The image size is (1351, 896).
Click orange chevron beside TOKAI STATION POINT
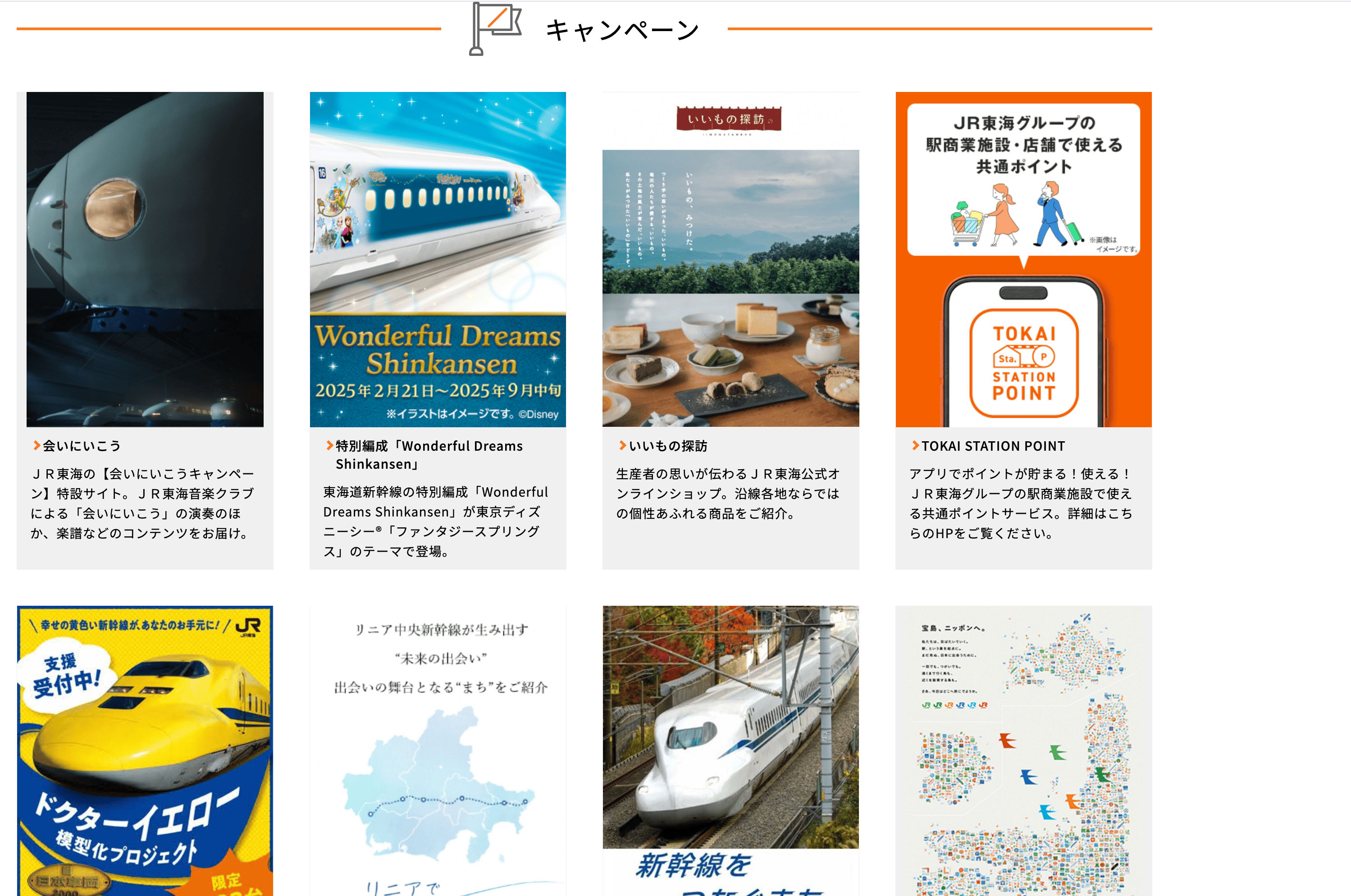tap(916, 446)
